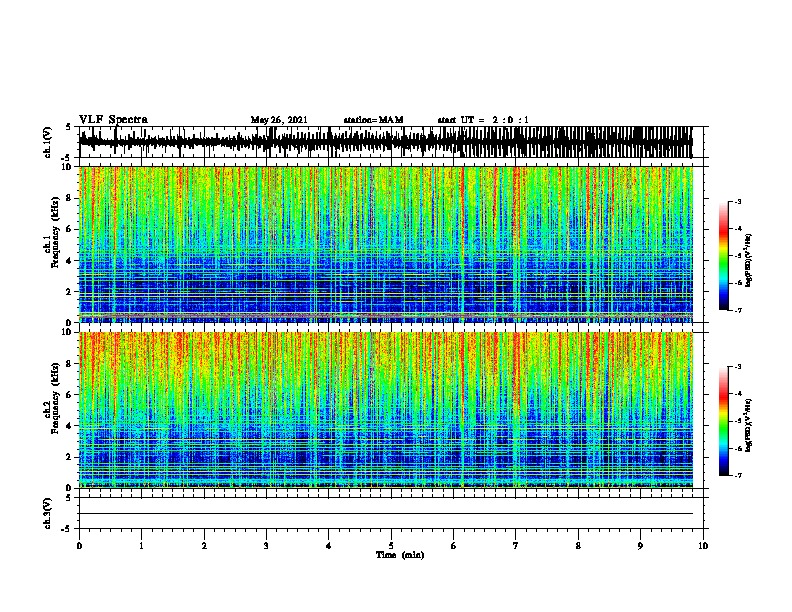
Task: Select the "start UT = 2 : 0 : 1" text
Action: [x=483, y=120]
